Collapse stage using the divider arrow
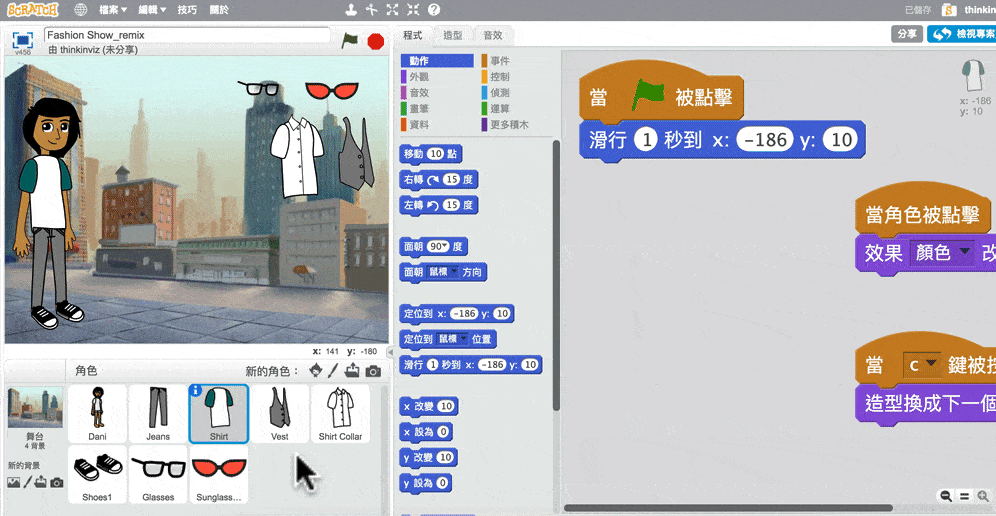Viewport: 996px width, 516px height. [x=390, y=352]
